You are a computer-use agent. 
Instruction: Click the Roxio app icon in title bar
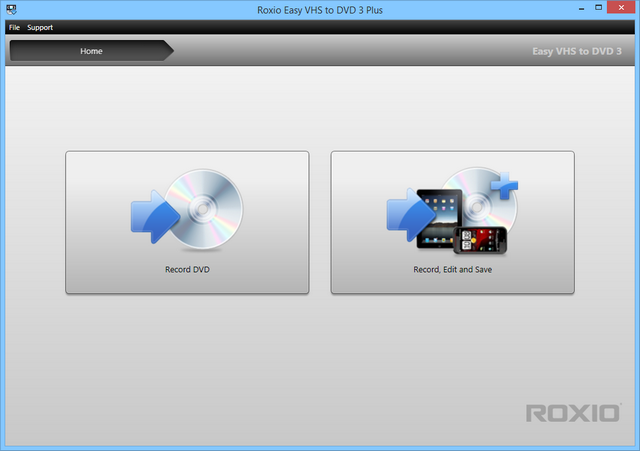[11, 9]
